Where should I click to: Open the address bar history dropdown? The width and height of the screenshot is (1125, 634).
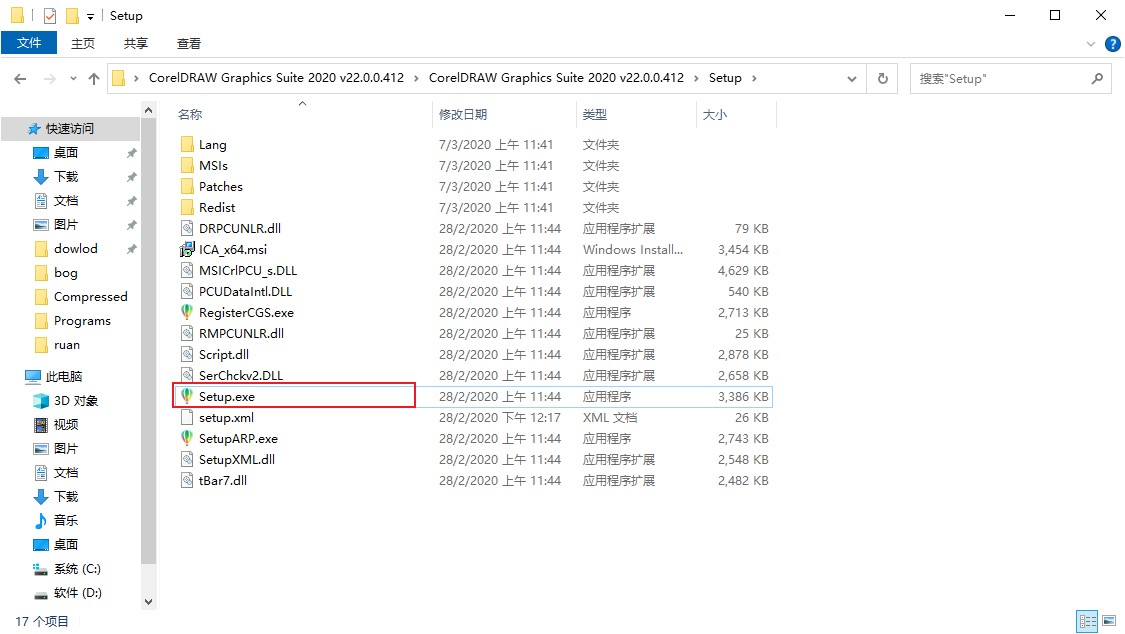[x=852, y=79]
